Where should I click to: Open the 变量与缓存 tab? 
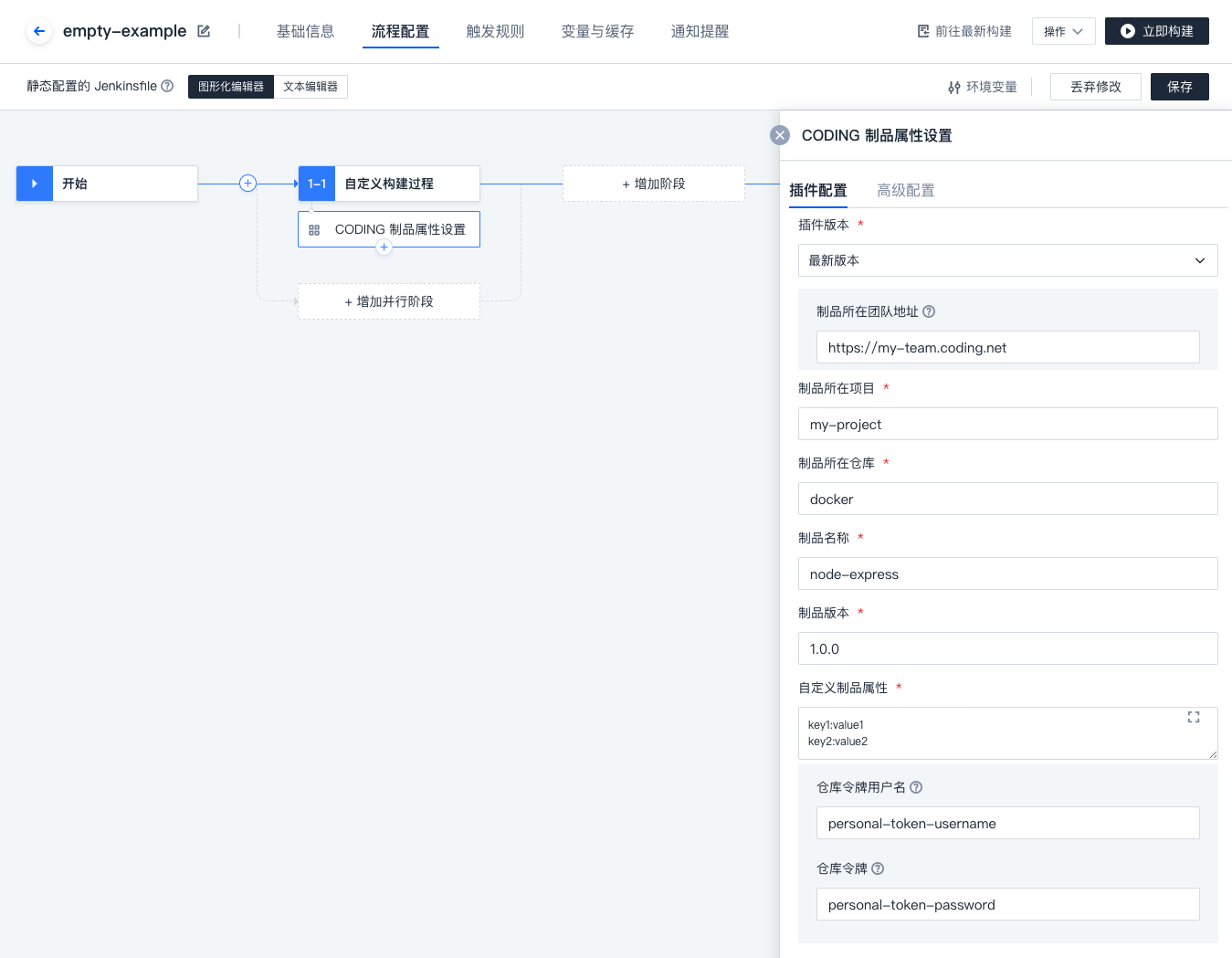598,31
